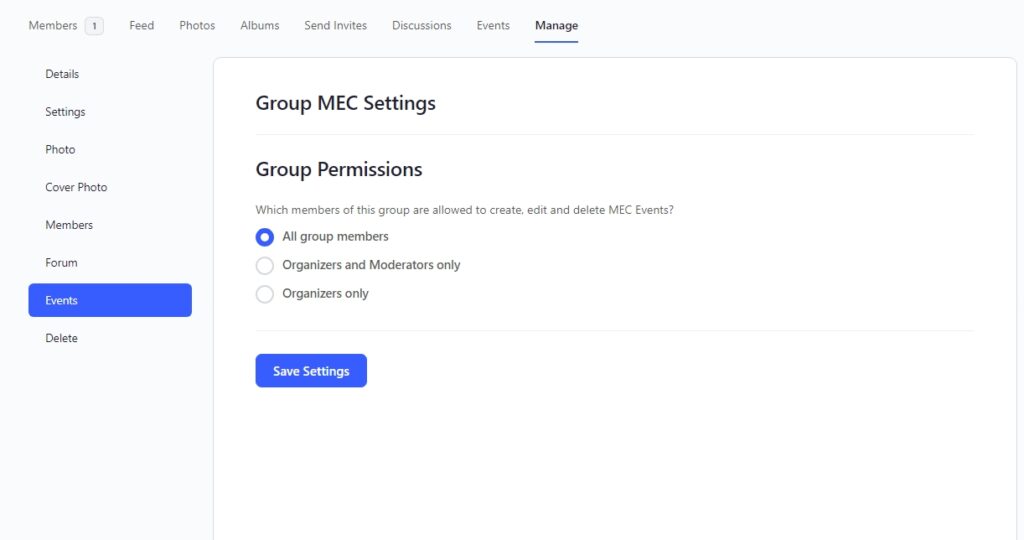This screenshot has width=1024, height=540.
Task: Click the Manage tab
Action: 556,26
